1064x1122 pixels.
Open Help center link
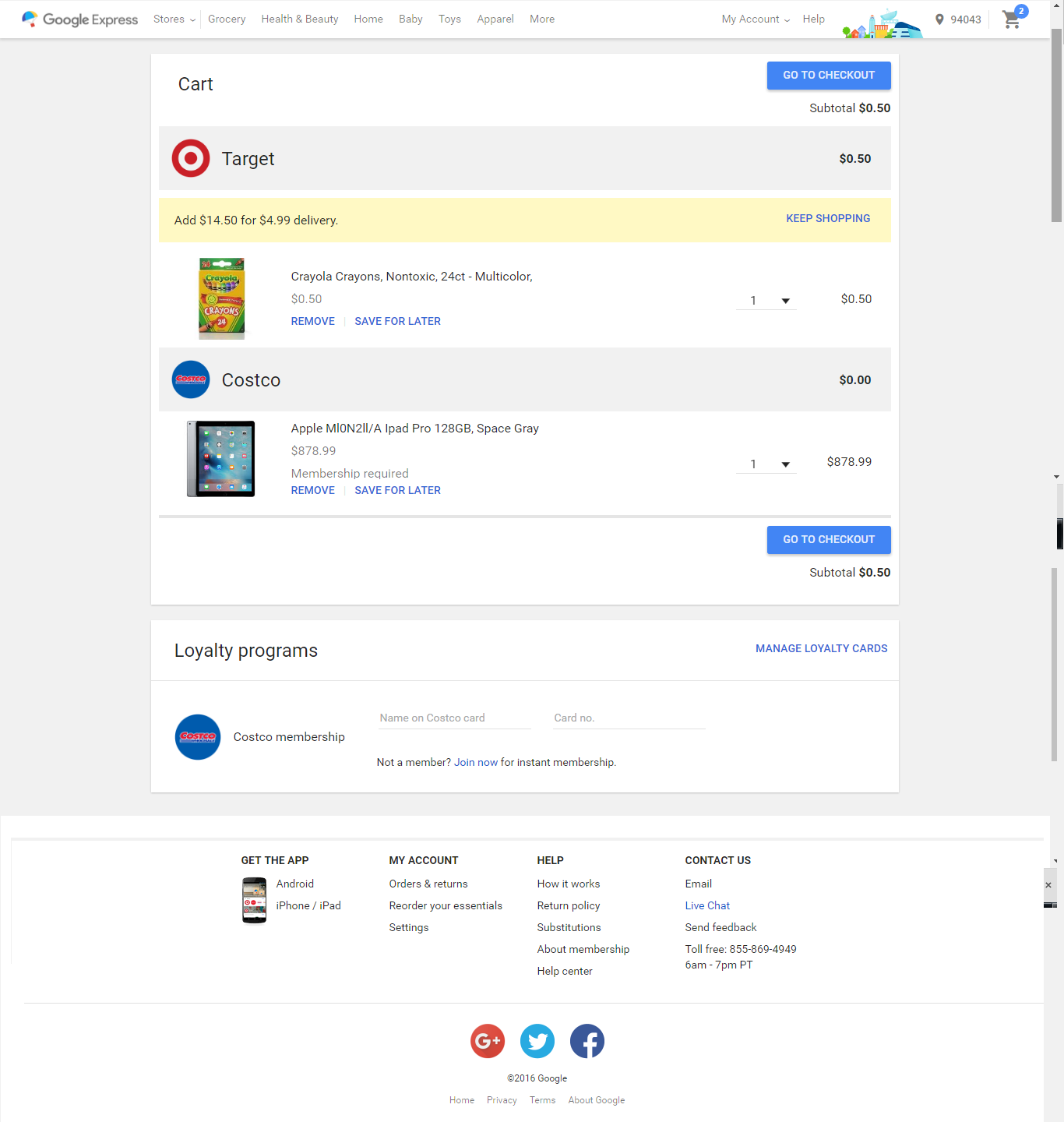[x=565, y=971]
